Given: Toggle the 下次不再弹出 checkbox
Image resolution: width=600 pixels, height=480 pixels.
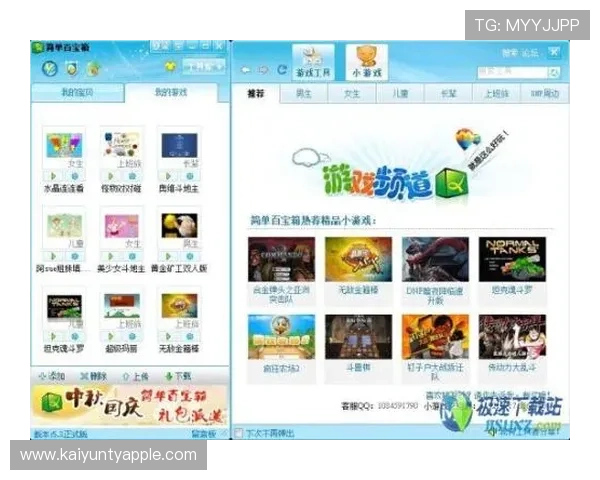Looking at the screenshot, I should point(238,433).
